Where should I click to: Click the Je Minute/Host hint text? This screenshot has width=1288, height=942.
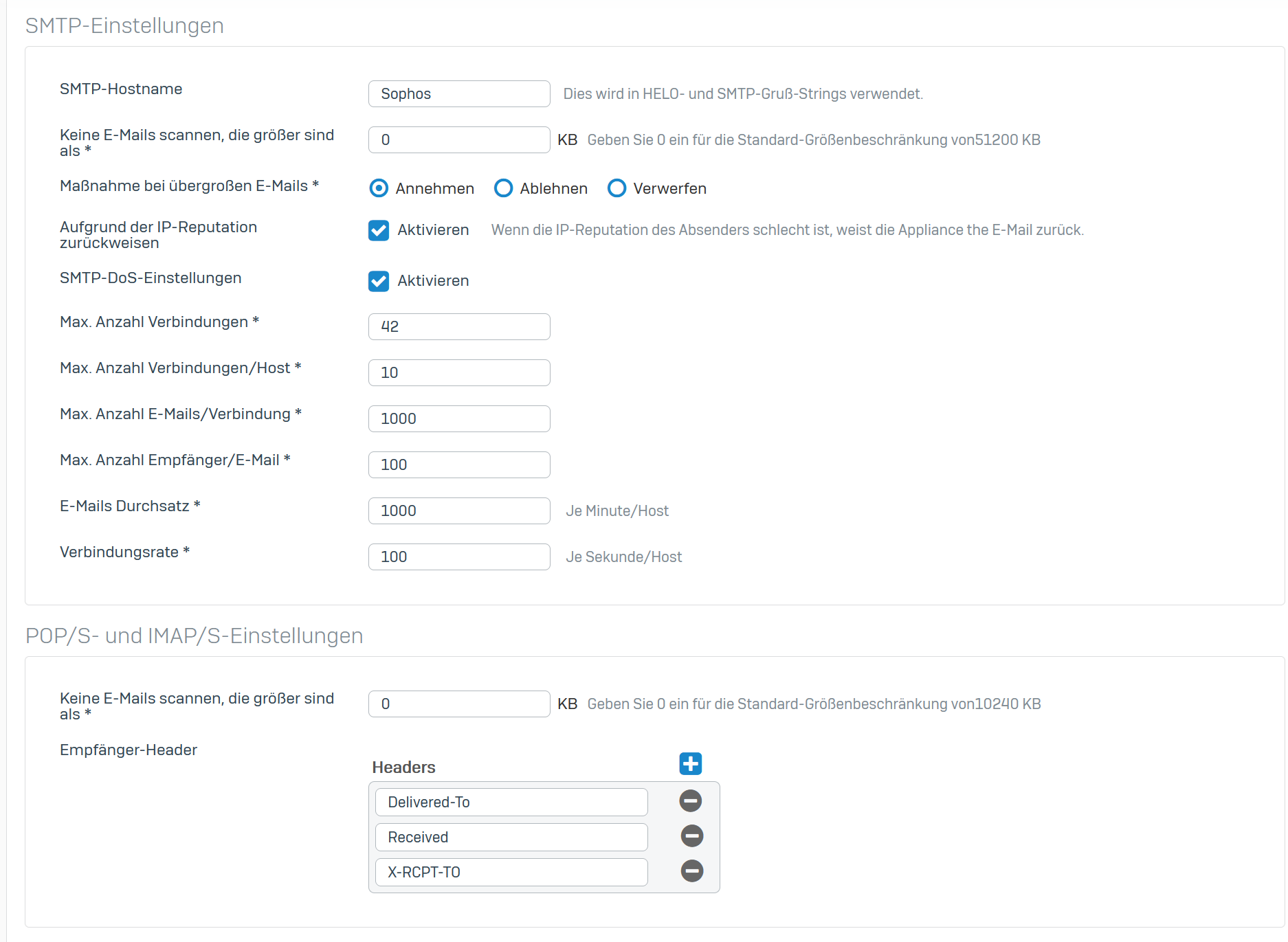tap(617, 511)
